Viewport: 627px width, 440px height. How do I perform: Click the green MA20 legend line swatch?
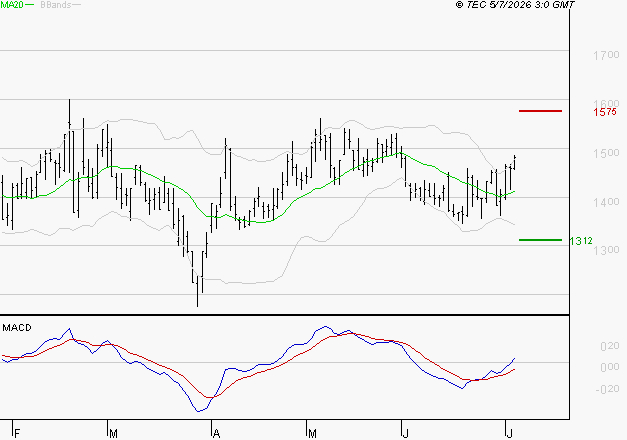click(x=30, y=5)
